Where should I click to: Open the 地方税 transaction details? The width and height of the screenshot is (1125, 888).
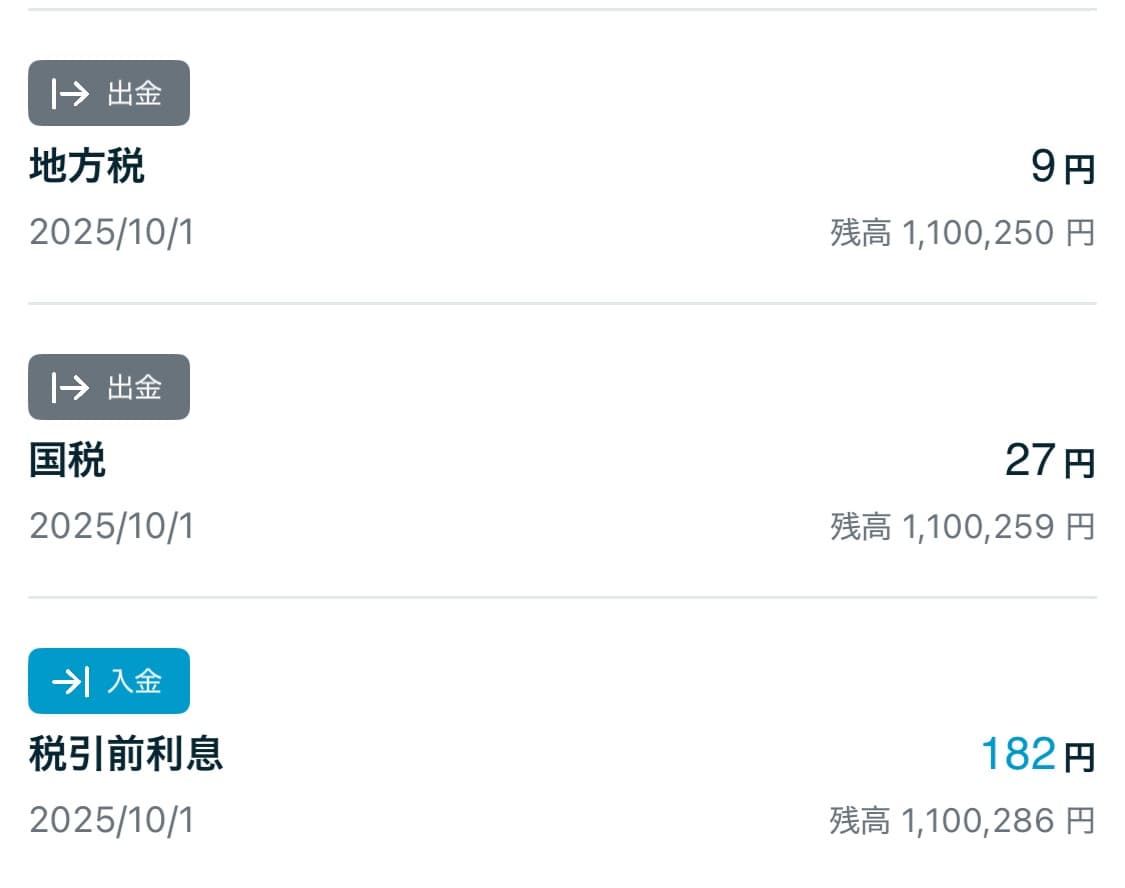(x=87, y=166)
